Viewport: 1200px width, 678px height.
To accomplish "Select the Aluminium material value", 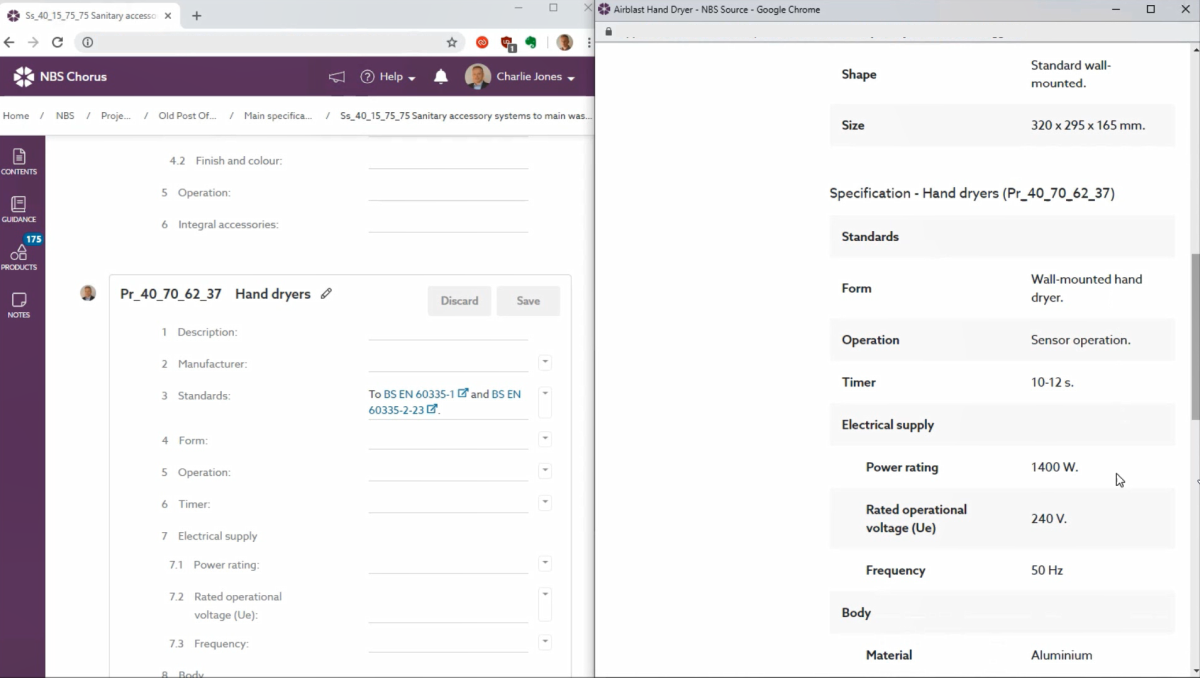I will pyautogui.click(x=1061, y=655).
